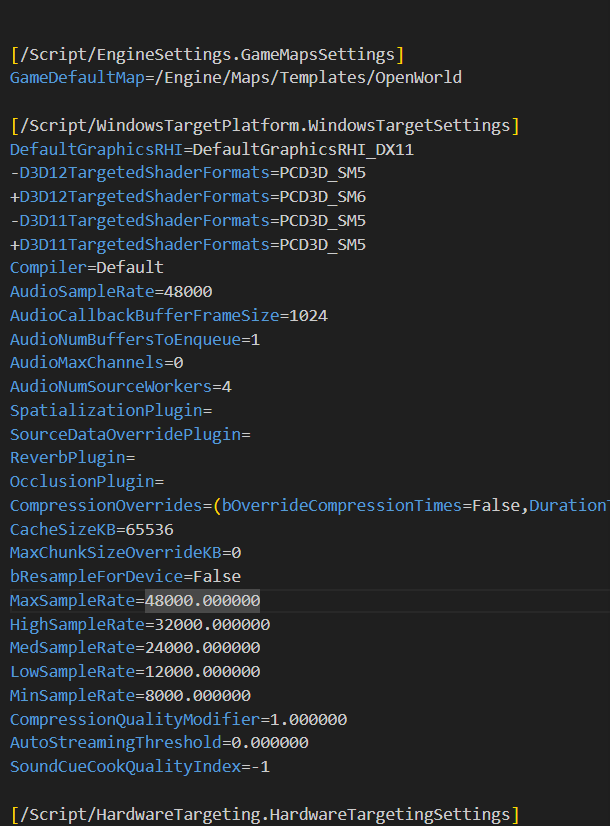Screen dimensions: 610x826
Task: Click the -D3D11TargetedShaderFormats line
Action: [188, 221]
